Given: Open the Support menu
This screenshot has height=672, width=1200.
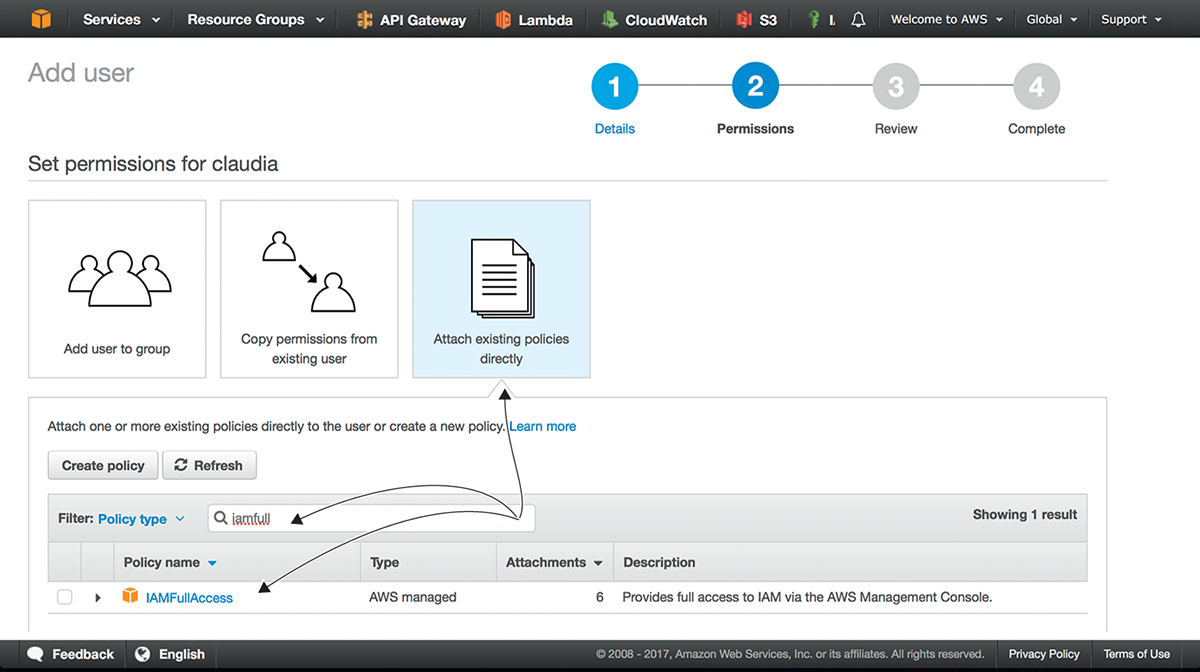Looking at the screenshot, I should (1131, 19).
